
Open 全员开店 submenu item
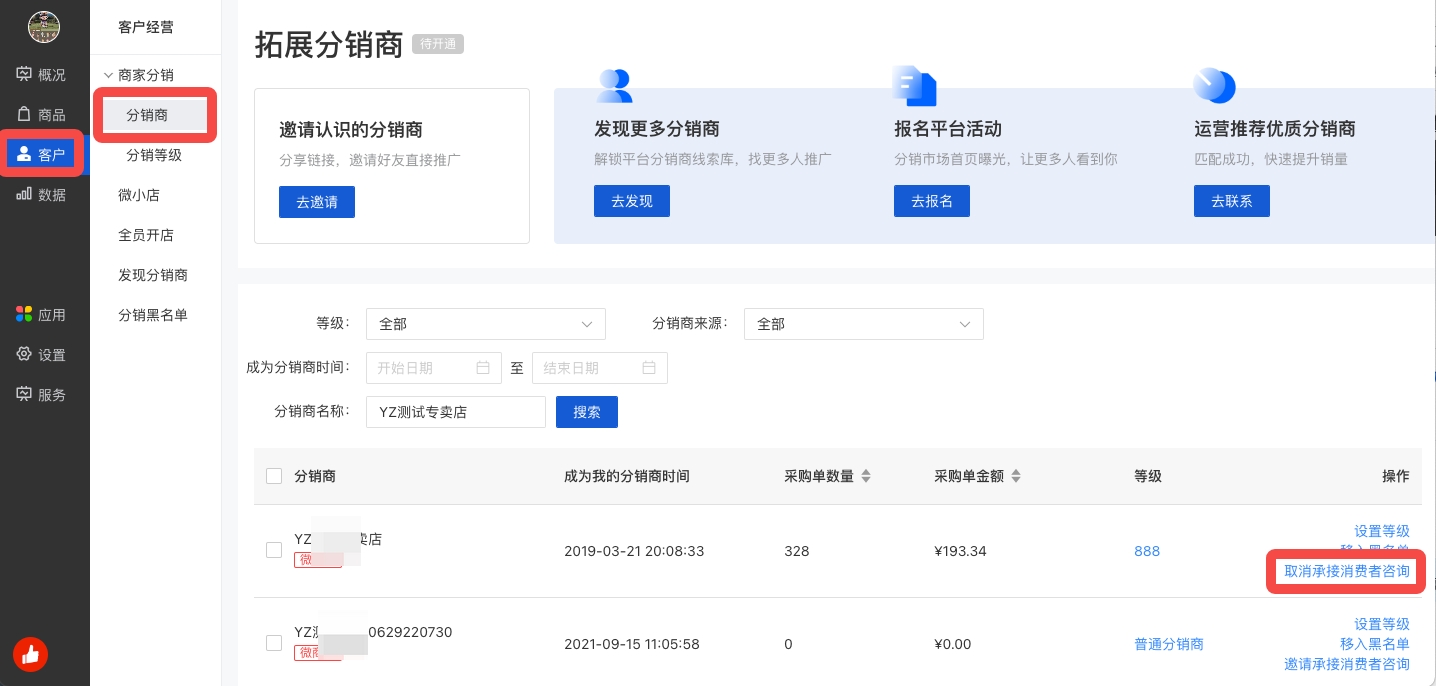pyautogui.click(x=146, y=235)
